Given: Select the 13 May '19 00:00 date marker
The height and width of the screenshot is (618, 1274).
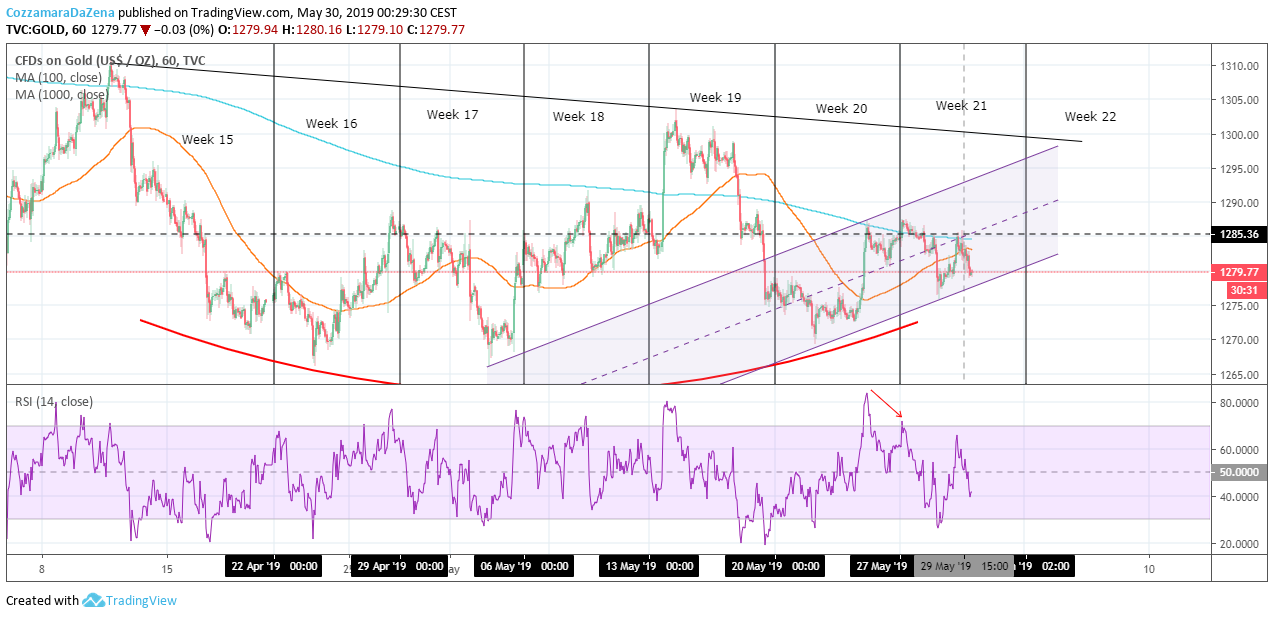Looking at the screenshot, I should tap(649, 566).
